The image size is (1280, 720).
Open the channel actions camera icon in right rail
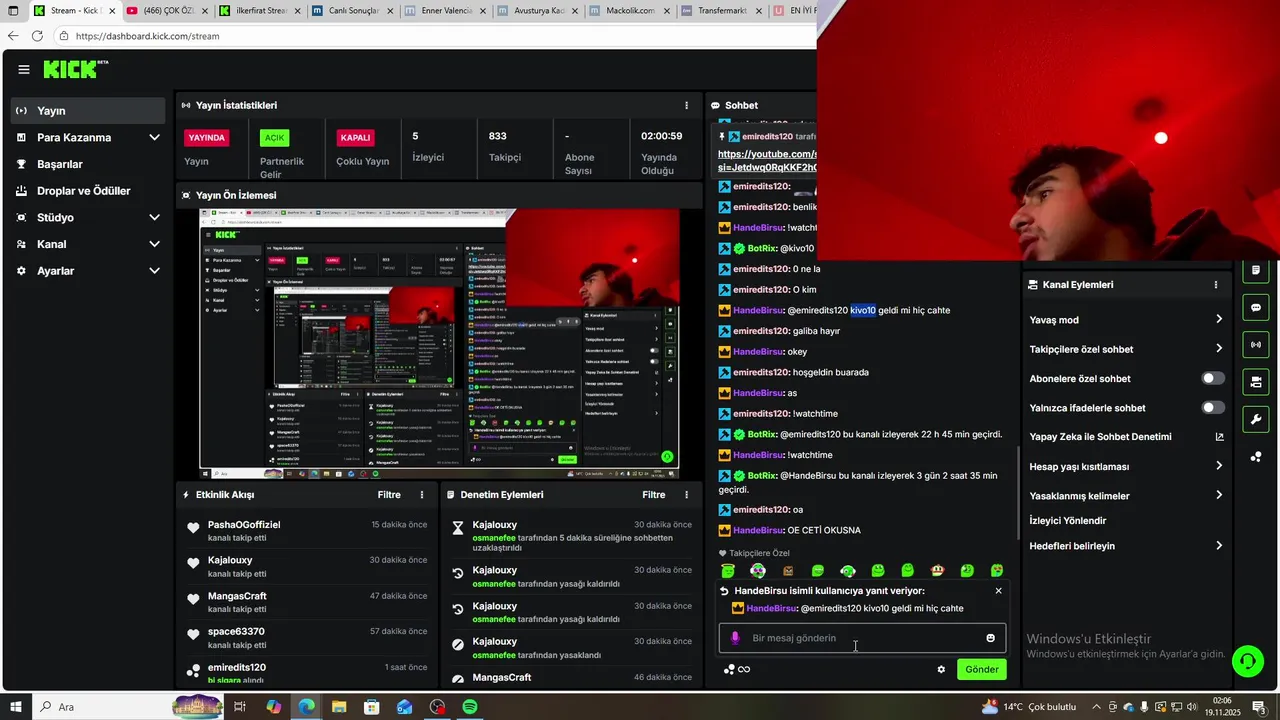coord(1255,382)
